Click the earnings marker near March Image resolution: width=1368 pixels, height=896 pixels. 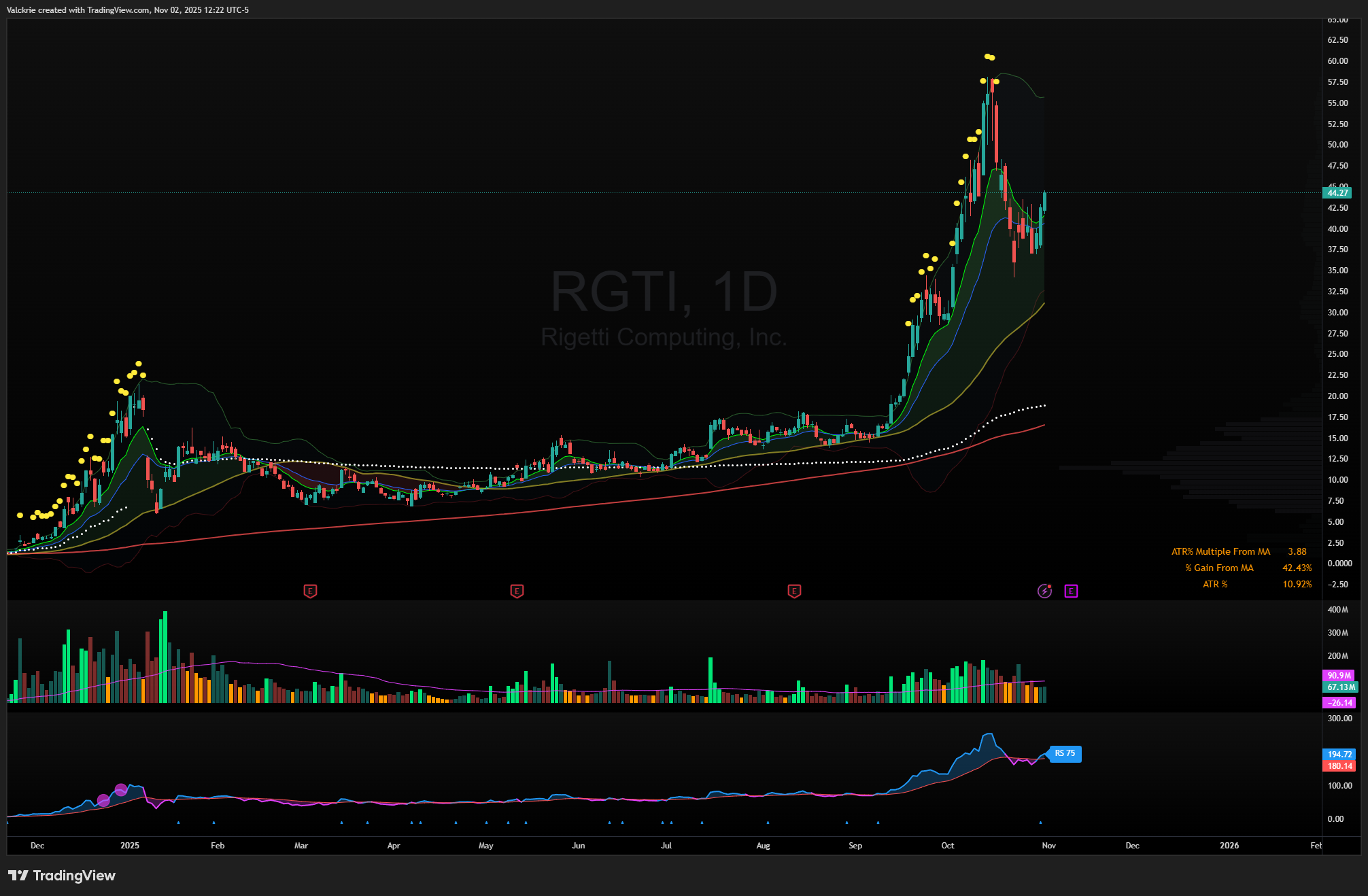(310, 591)
